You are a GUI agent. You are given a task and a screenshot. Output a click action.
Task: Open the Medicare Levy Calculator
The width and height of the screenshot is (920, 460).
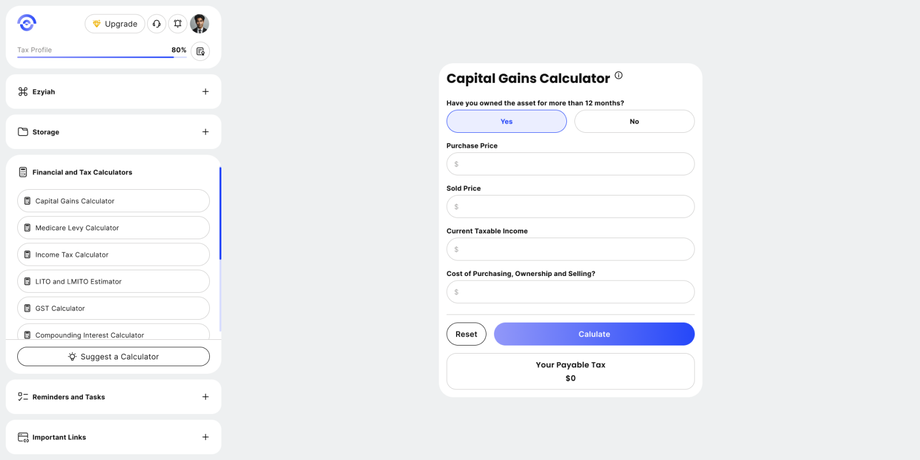pos(113,228)
